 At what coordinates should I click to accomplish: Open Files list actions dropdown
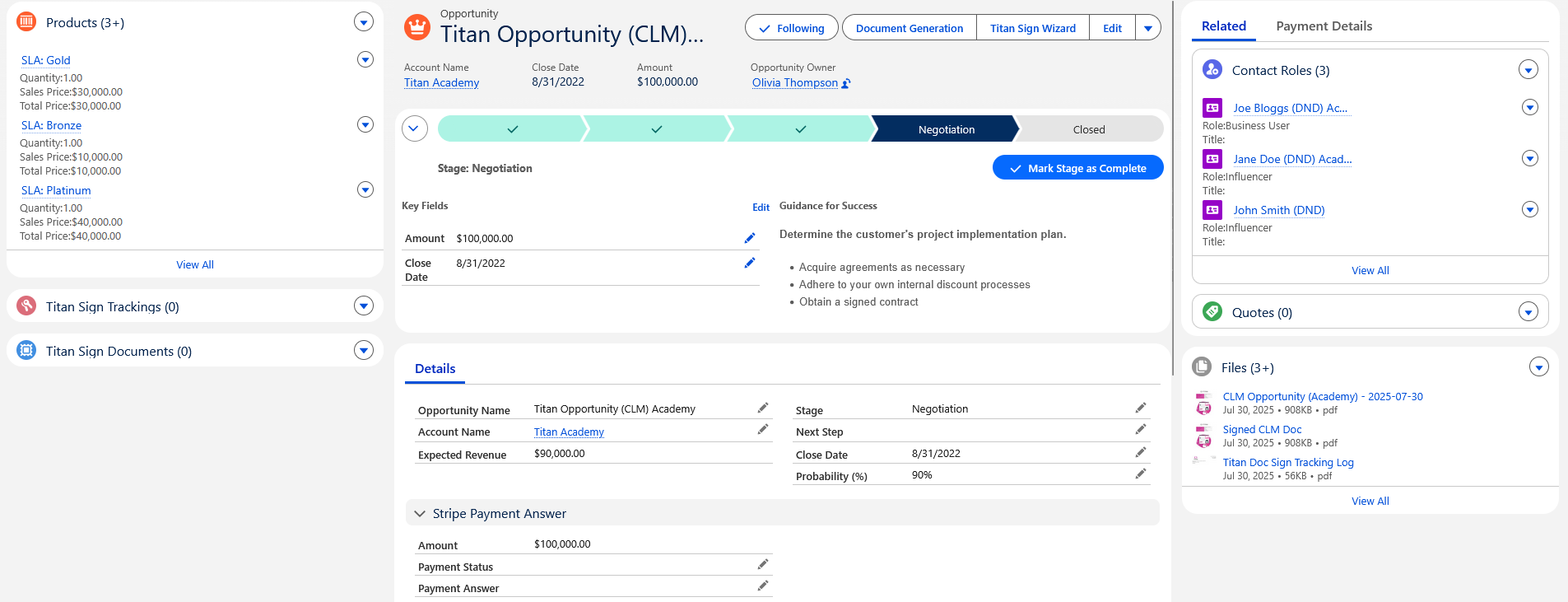(x=1539, y=367)
